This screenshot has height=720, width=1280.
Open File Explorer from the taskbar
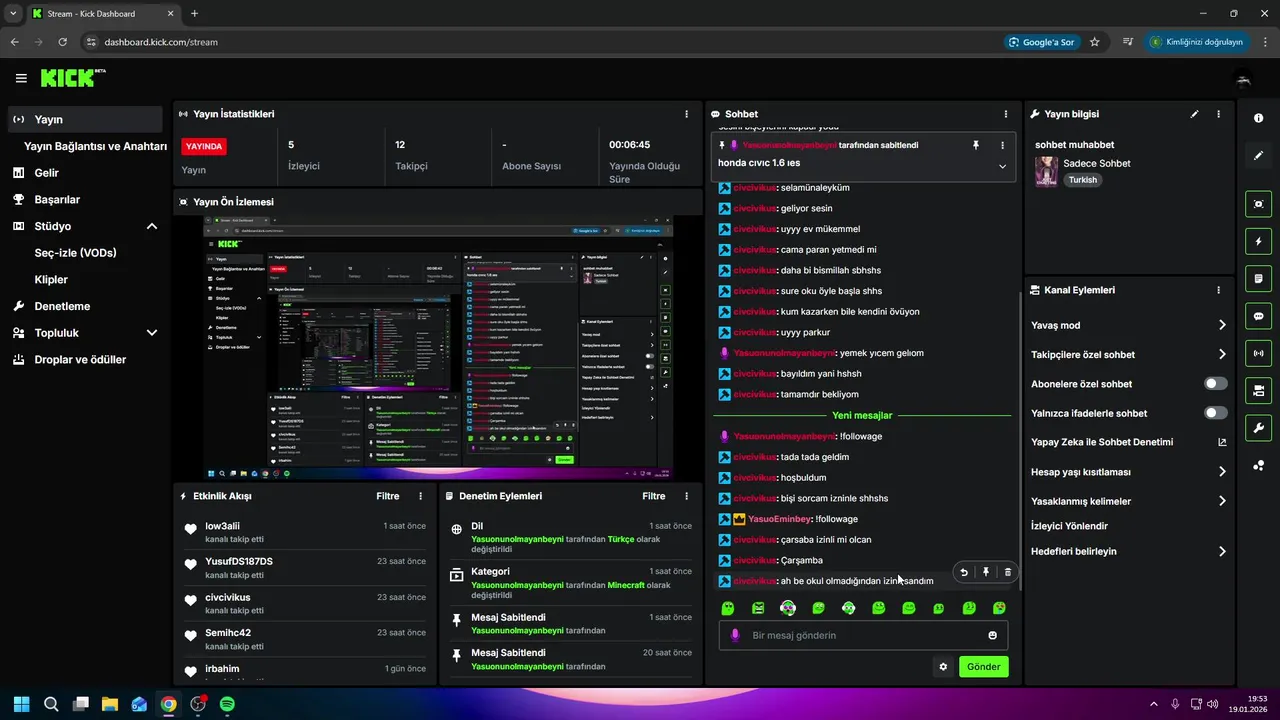click(110, 704)
